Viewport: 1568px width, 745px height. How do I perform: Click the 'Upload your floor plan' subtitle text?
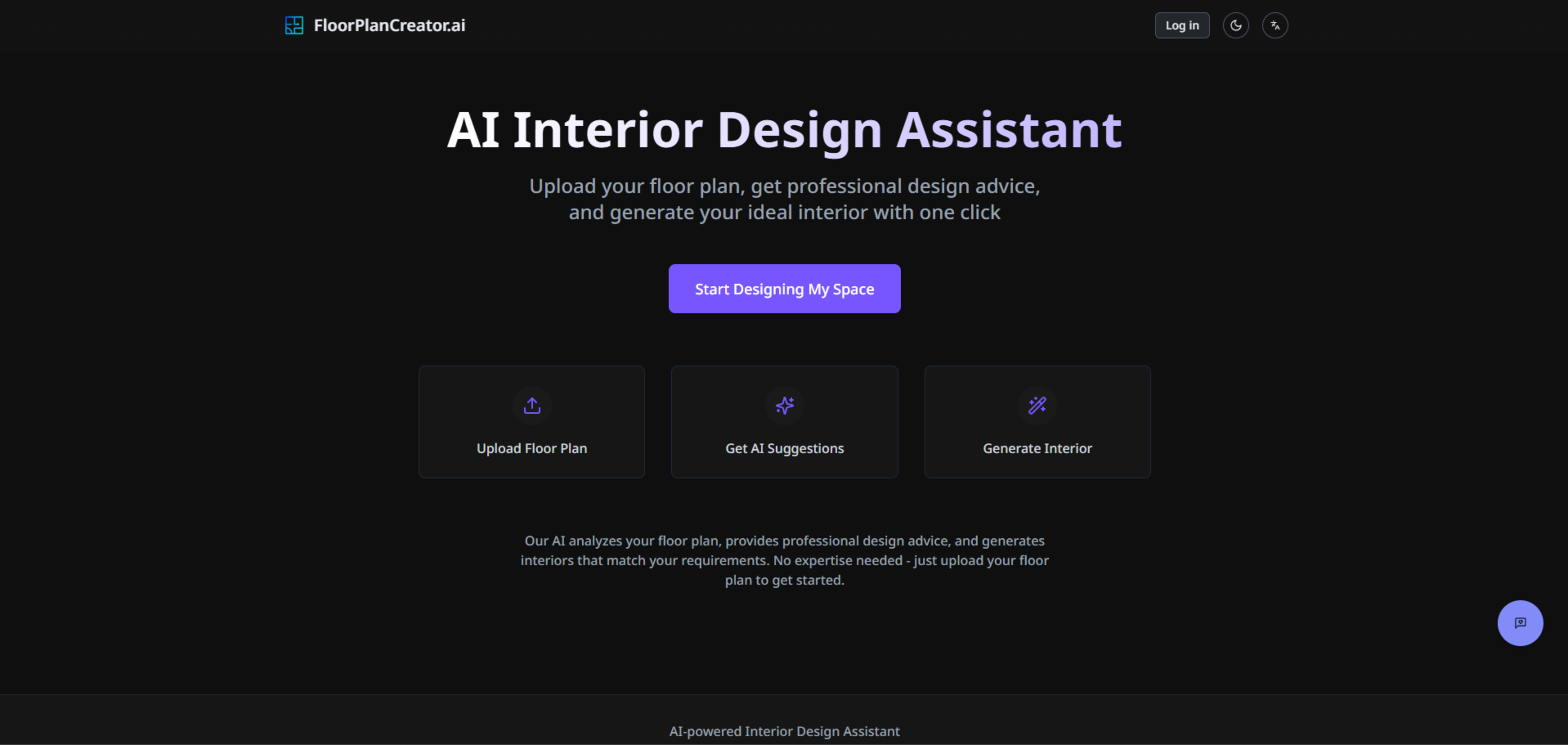click(x=784, y=186)
